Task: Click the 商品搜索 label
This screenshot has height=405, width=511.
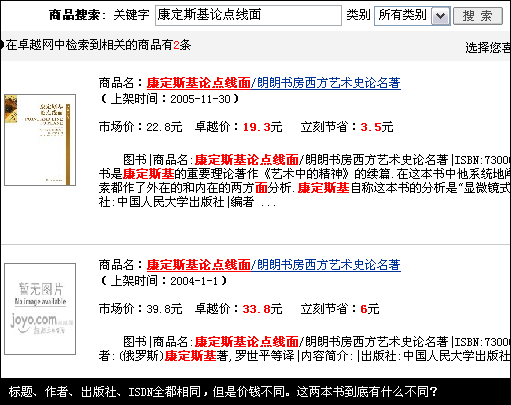Action: (75, 15)
